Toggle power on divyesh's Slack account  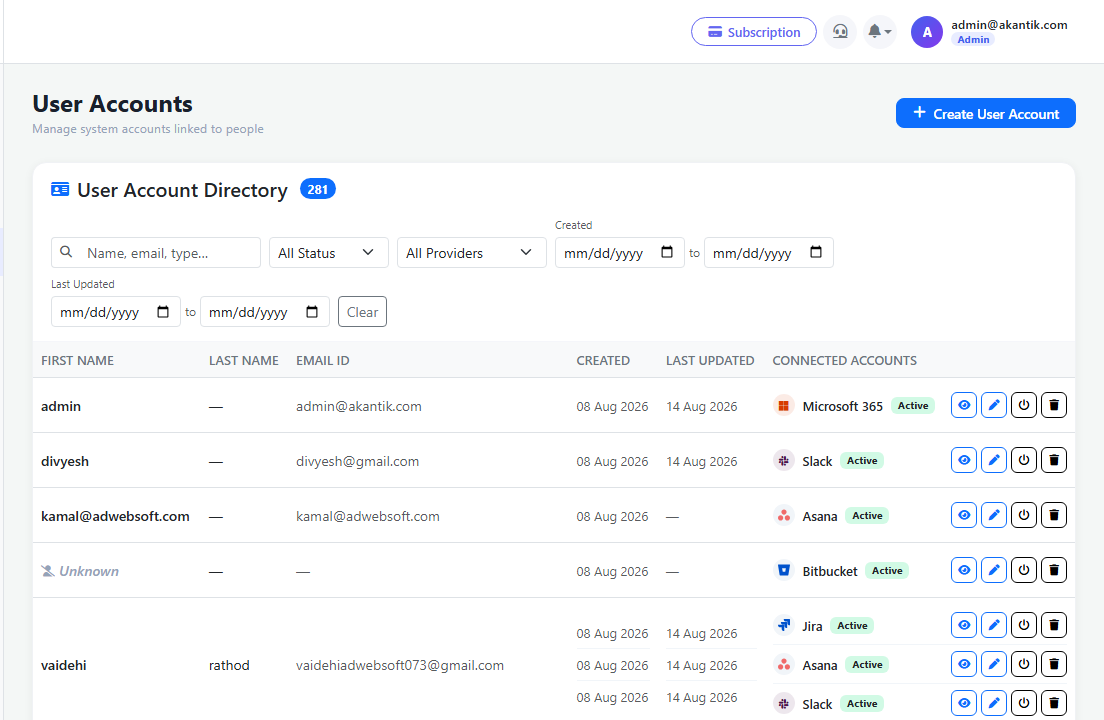(1024, 460)
